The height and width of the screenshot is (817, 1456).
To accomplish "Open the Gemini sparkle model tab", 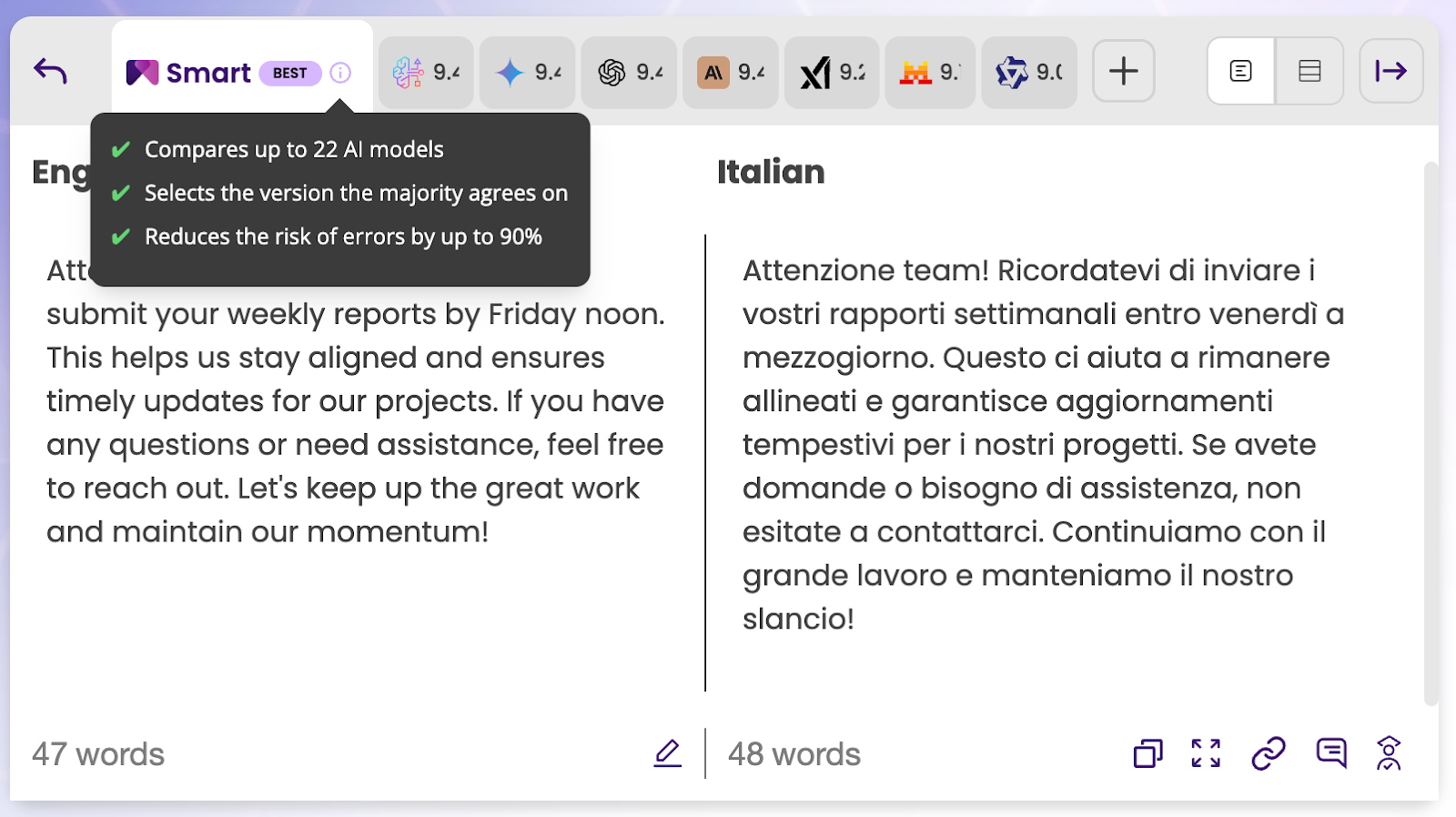I will (x=527, y=73).
